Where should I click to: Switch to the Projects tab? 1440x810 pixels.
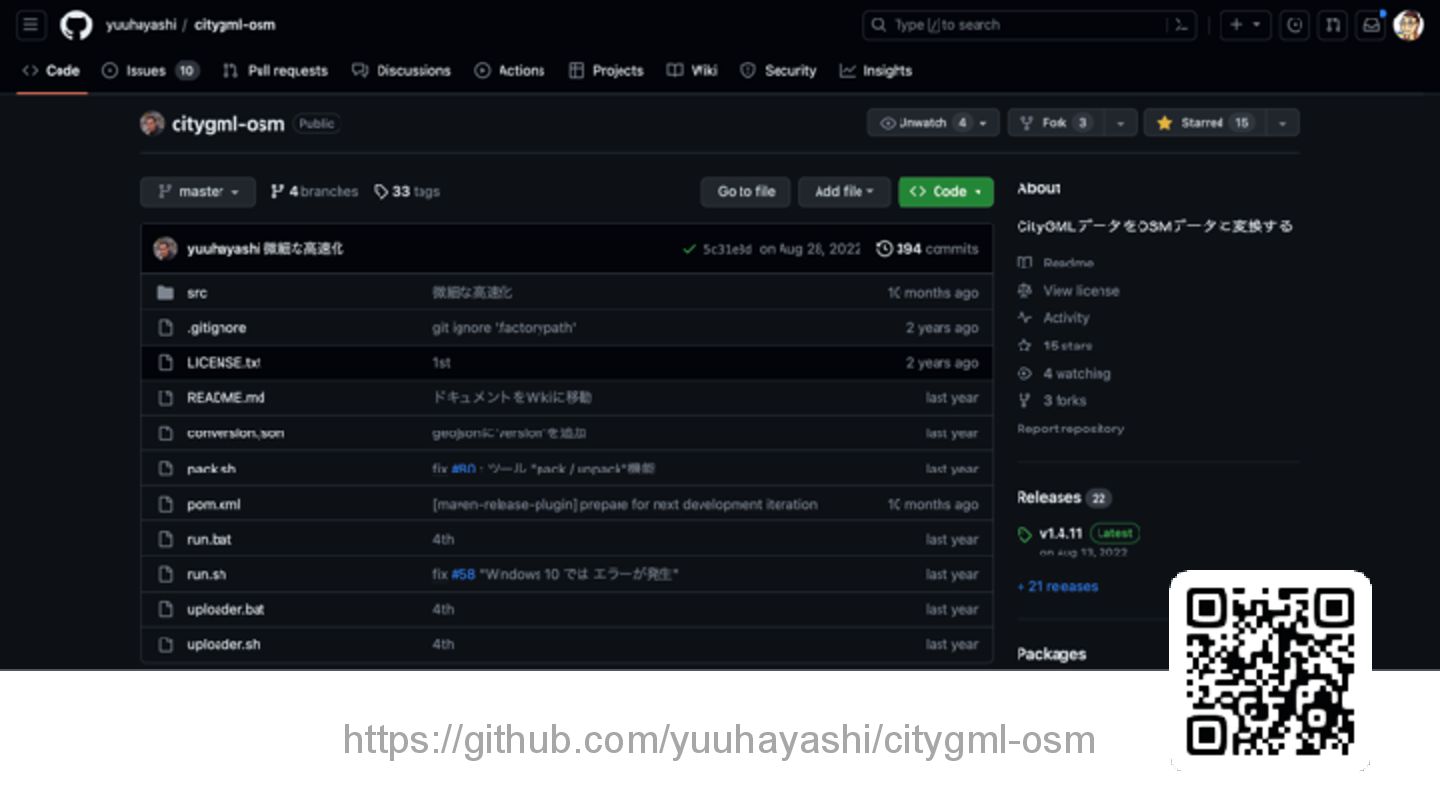pyautogui.click(x=606, y=71)
